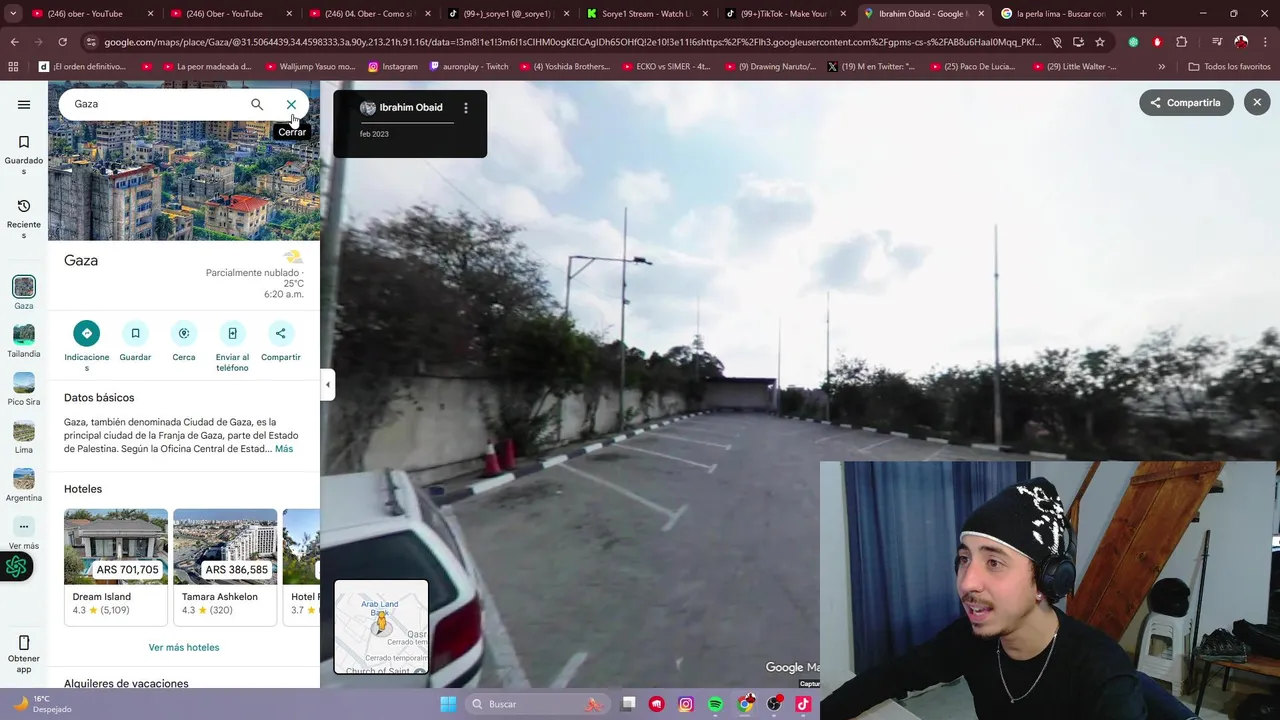Expand the description with Más link

[284, 449]
